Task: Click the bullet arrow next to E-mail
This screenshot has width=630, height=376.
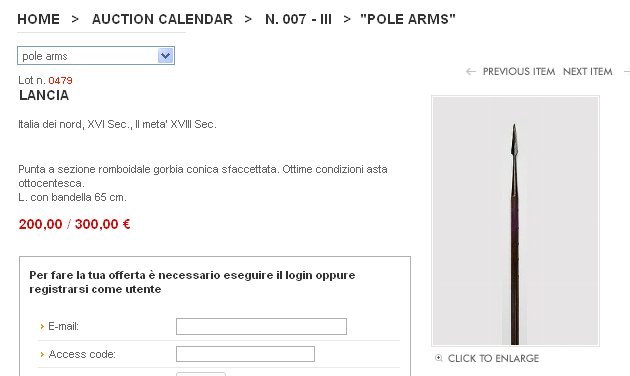Action: point(42,327)
